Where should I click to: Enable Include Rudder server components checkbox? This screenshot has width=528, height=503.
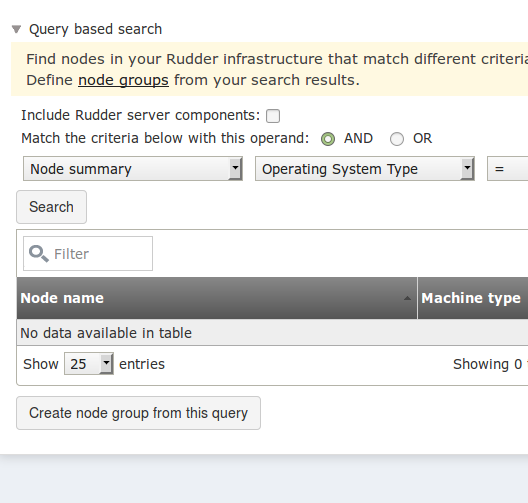point(273,116)
